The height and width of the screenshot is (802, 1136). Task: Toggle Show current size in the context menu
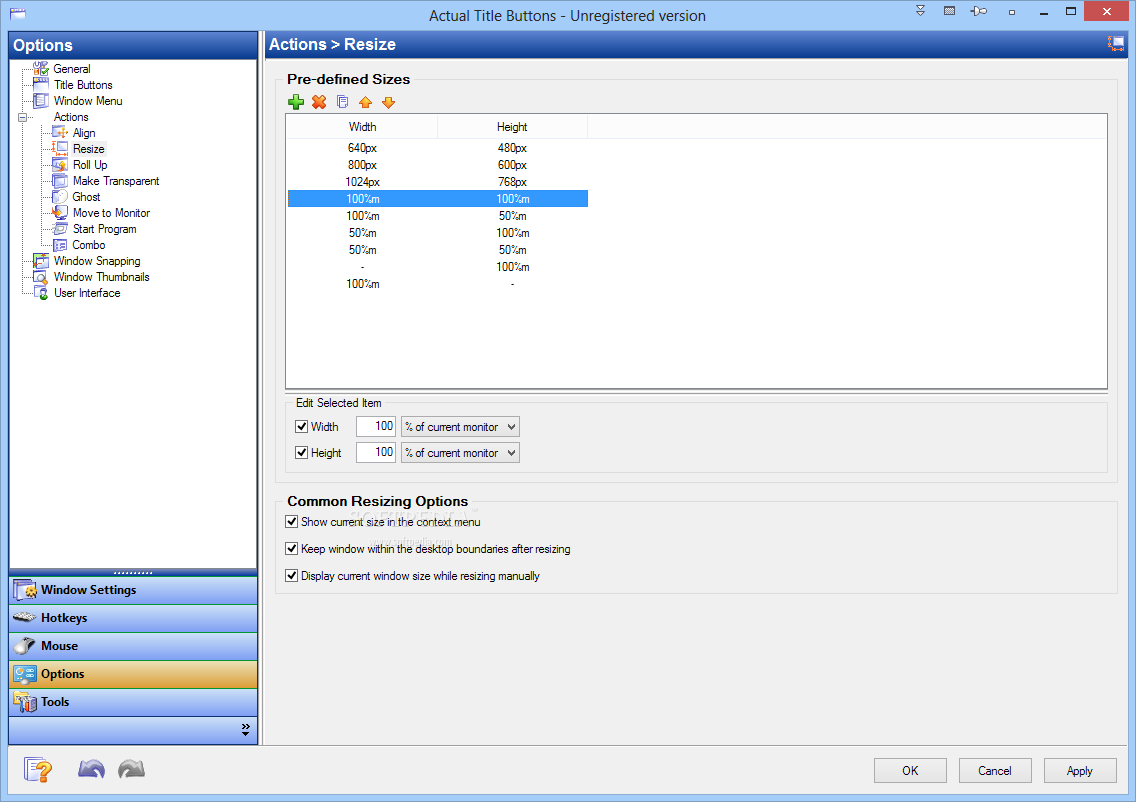(291, 522)
